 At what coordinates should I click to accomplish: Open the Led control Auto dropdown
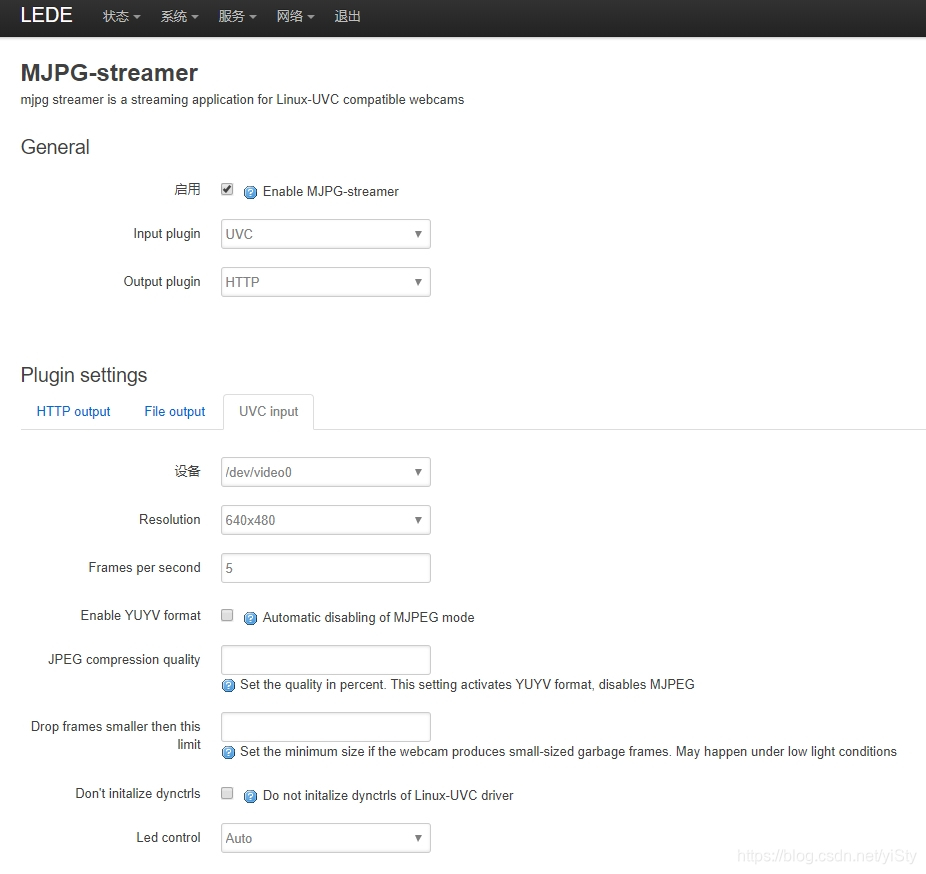click(x=325, y=838)
